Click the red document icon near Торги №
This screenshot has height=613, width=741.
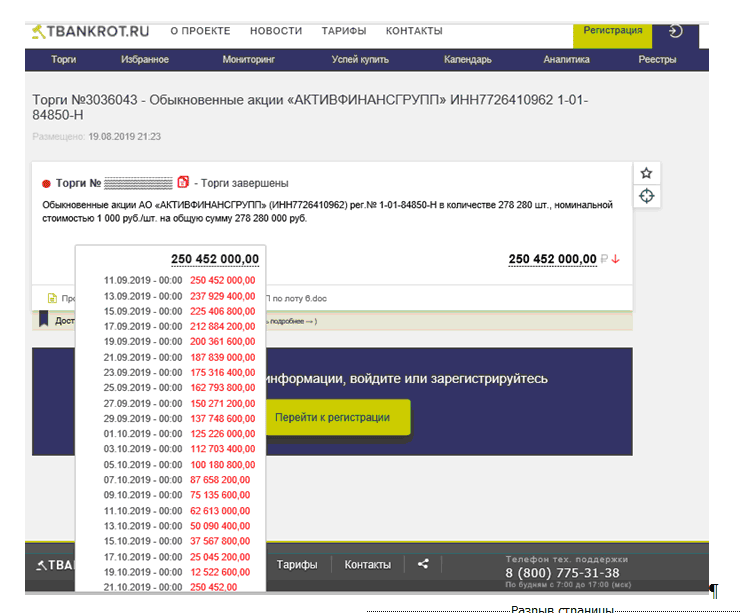pos(183,182)
